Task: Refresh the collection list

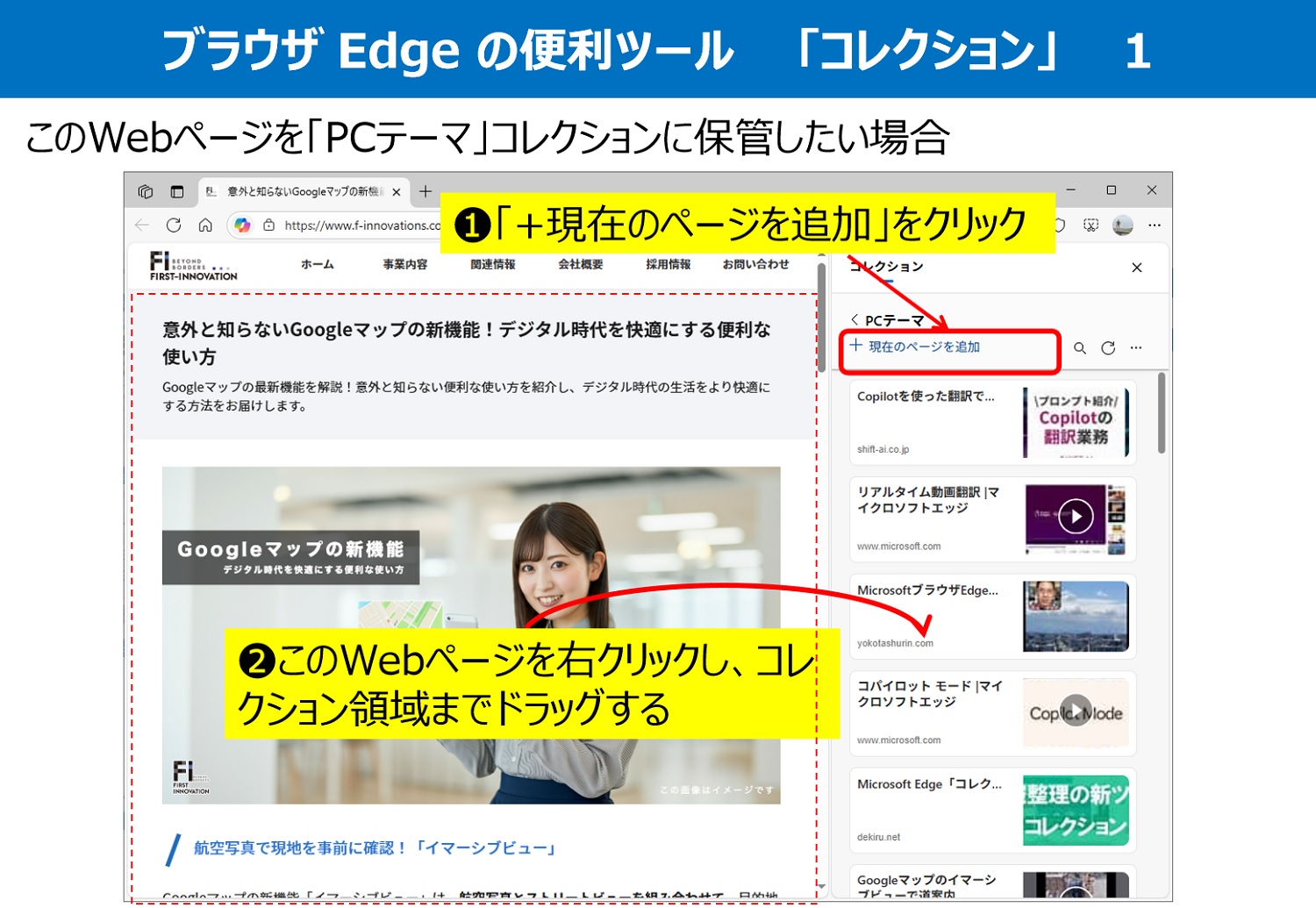Action: (1108, 348)
